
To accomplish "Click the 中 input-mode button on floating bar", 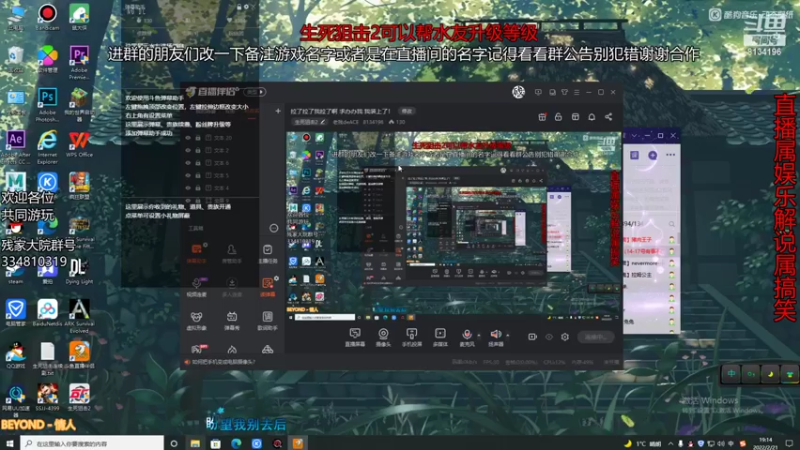I will click(732, 374).
